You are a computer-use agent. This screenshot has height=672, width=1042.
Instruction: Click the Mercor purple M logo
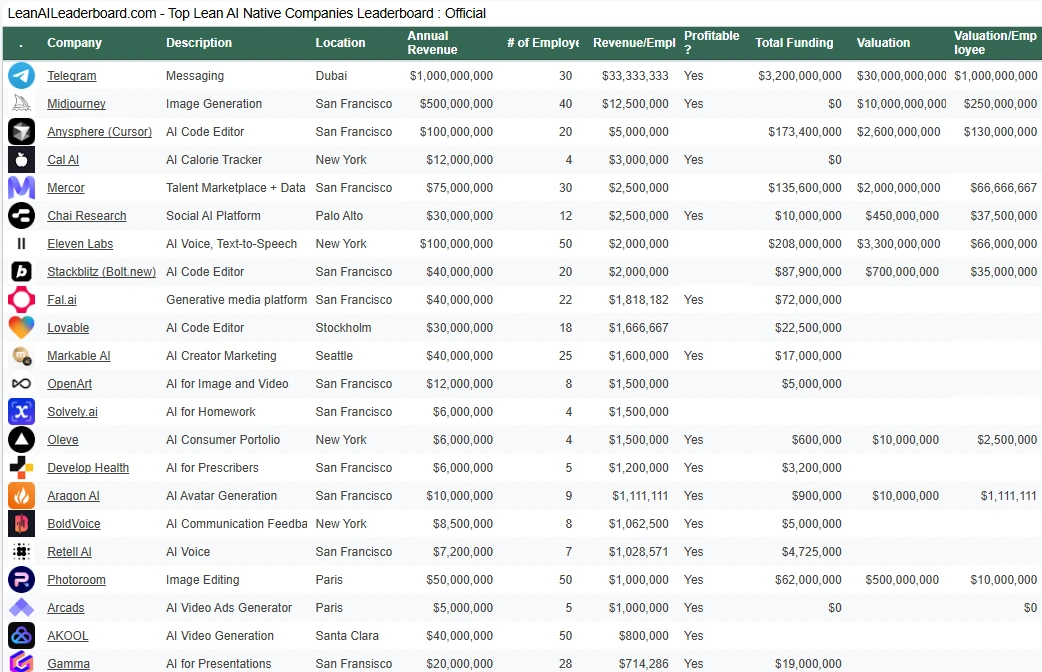click(21, 187)
